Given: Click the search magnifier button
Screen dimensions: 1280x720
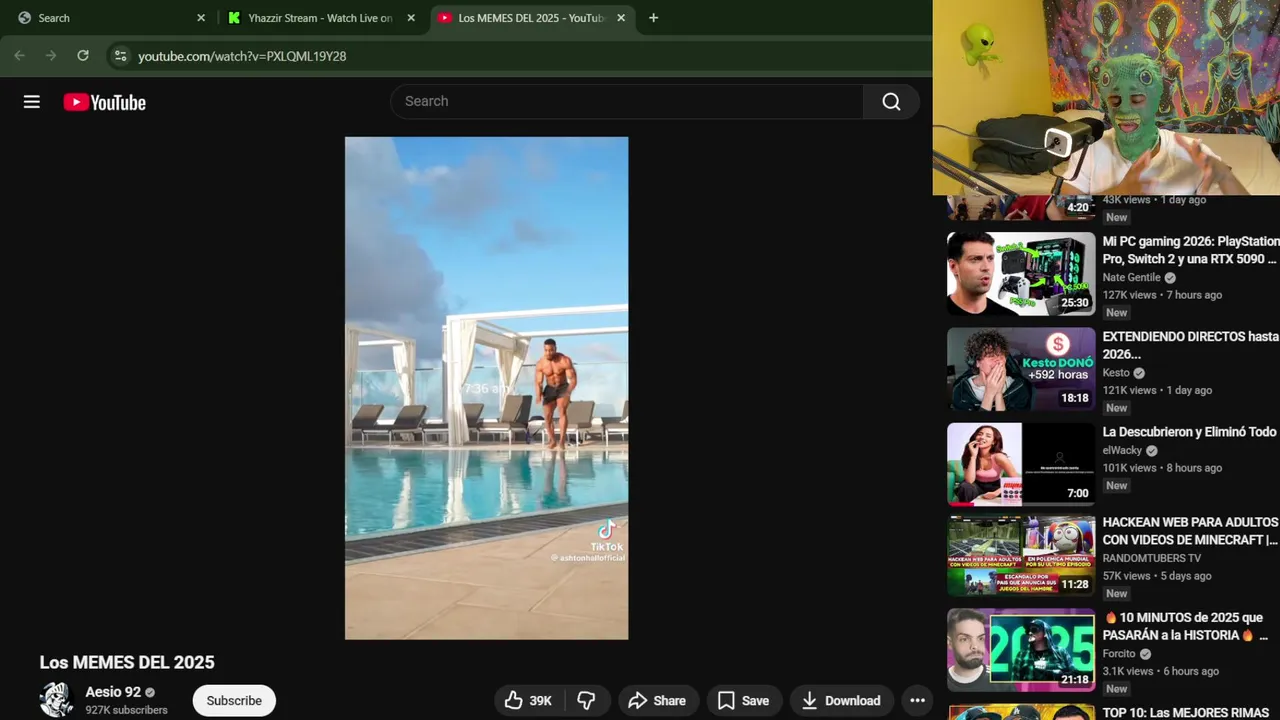Looking at the screenshot, I should tap(891, 101).
